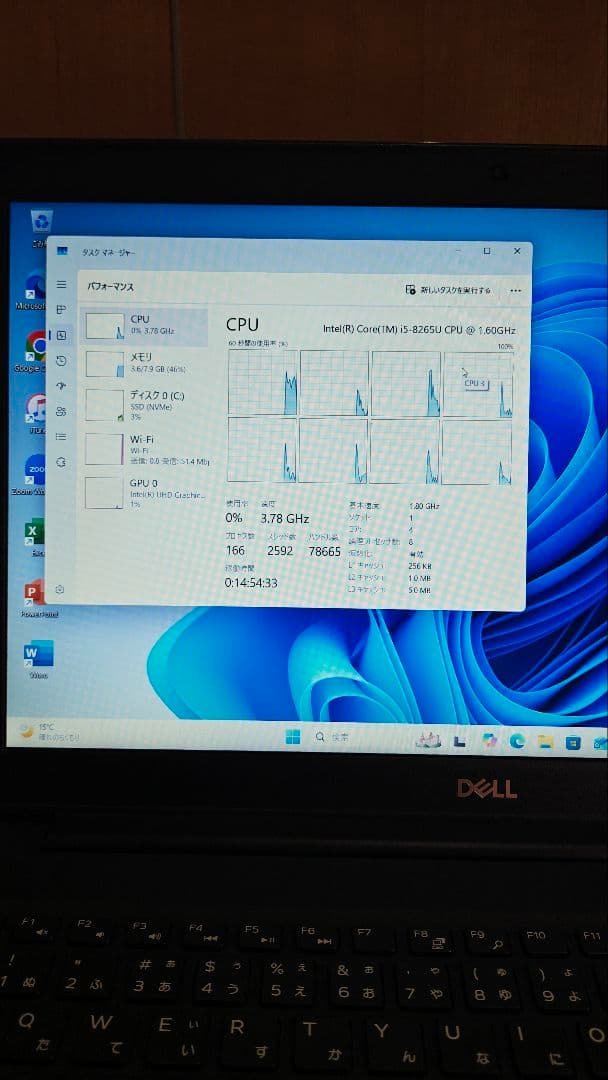Open Microsoft Edge from the taskbar
608x1080 pixels.
click(517, 740)
